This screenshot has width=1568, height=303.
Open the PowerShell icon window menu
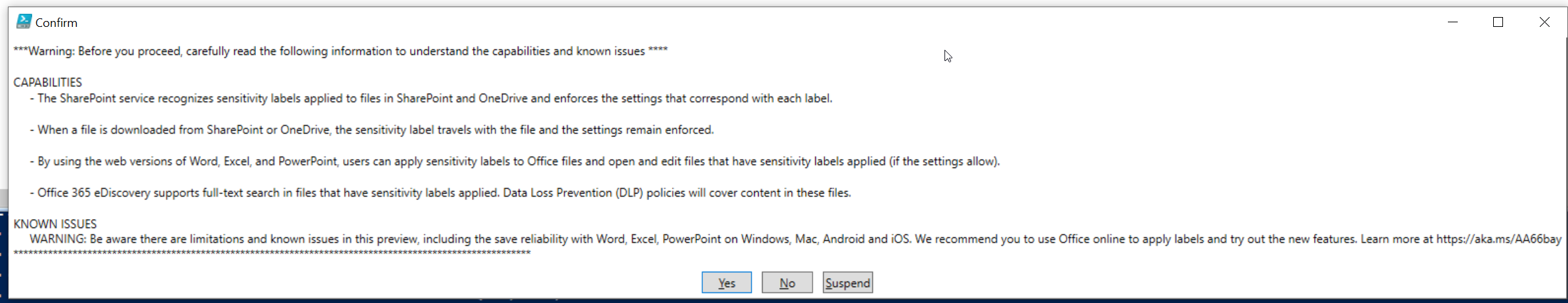pos(24,22)
